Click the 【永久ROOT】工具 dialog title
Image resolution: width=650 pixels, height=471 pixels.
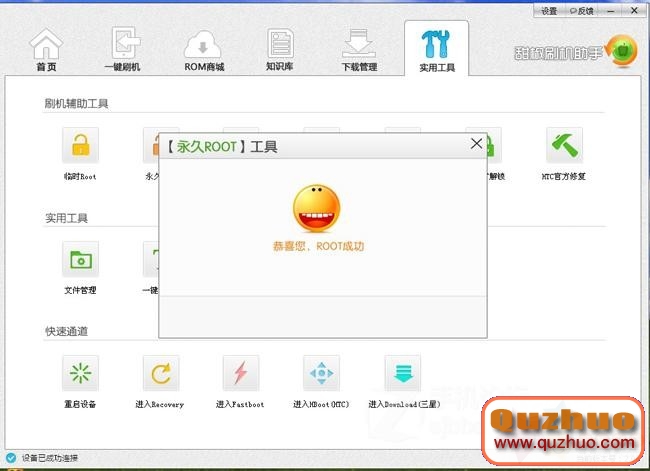click(222, 147)
